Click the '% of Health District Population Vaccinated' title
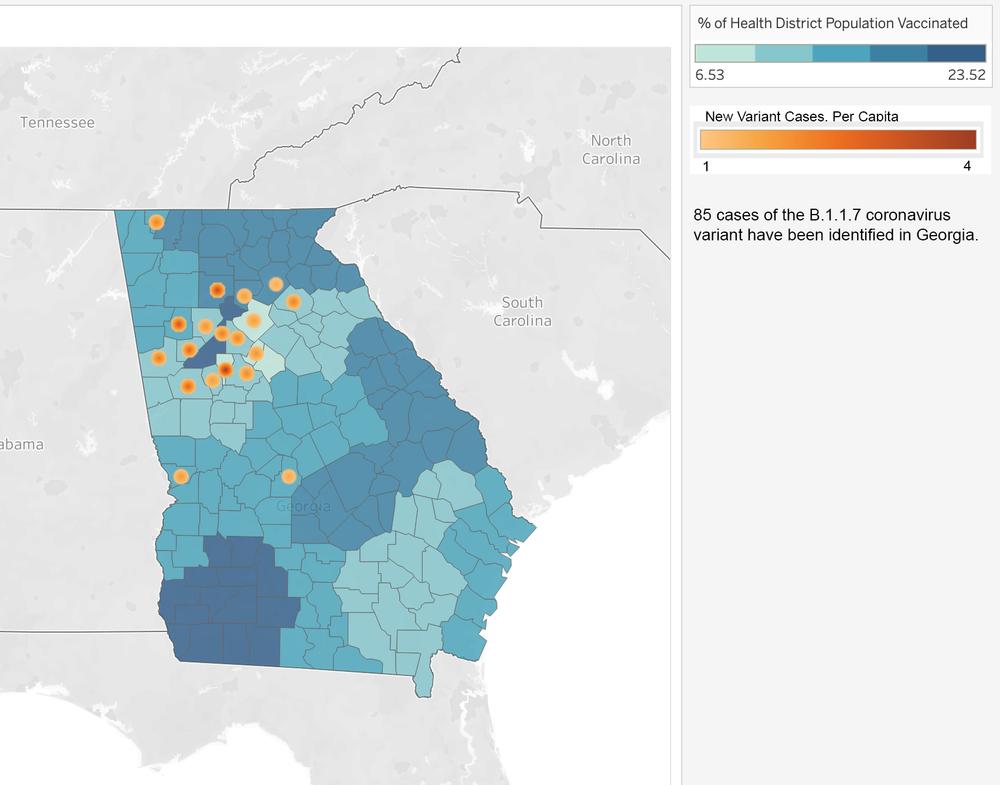 tap(832, 24)
